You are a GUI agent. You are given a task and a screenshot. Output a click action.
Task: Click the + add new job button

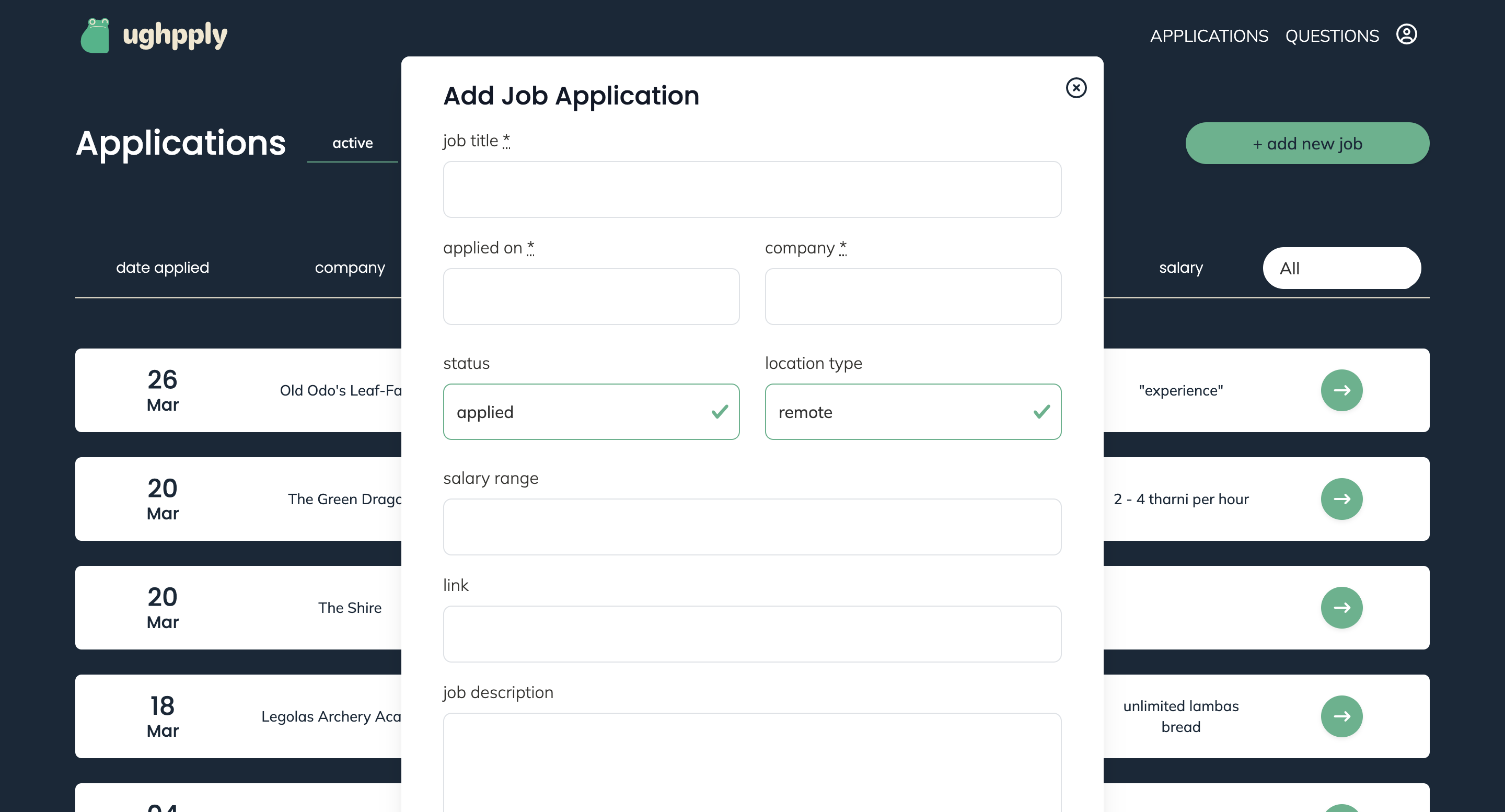(x=1307, y=143)
